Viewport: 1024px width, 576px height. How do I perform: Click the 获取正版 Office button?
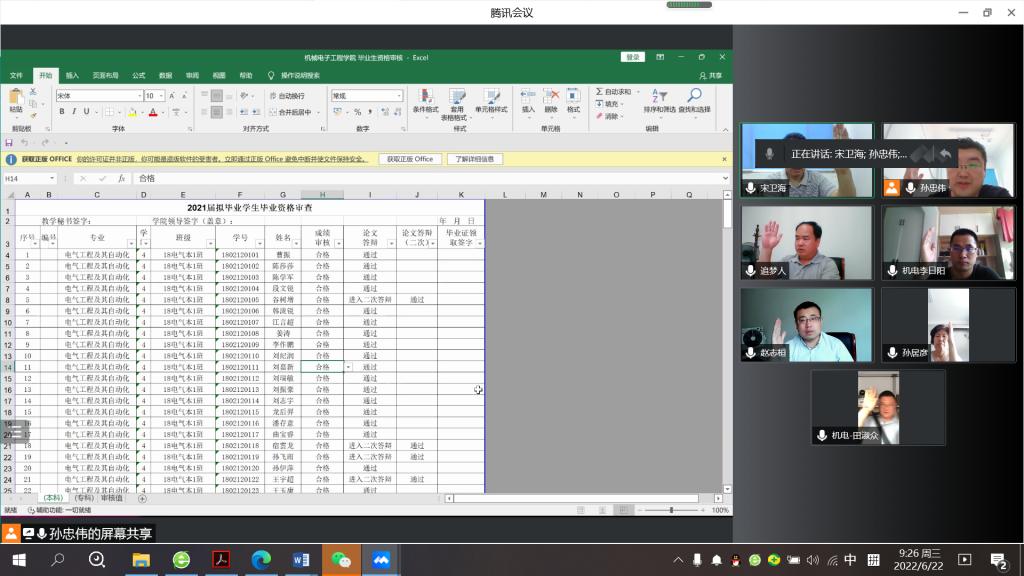(x=409, y=159)
